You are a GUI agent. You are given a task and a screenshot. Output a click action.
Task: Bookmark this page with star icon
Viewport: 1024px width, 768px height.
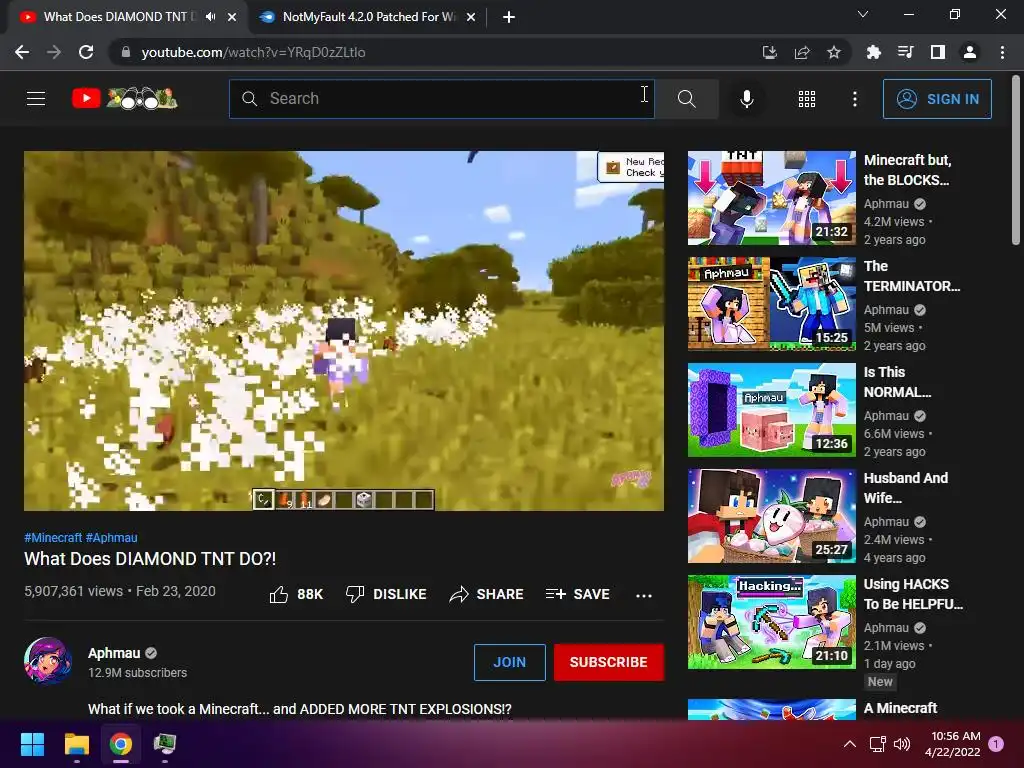click(x=834, y=52)
